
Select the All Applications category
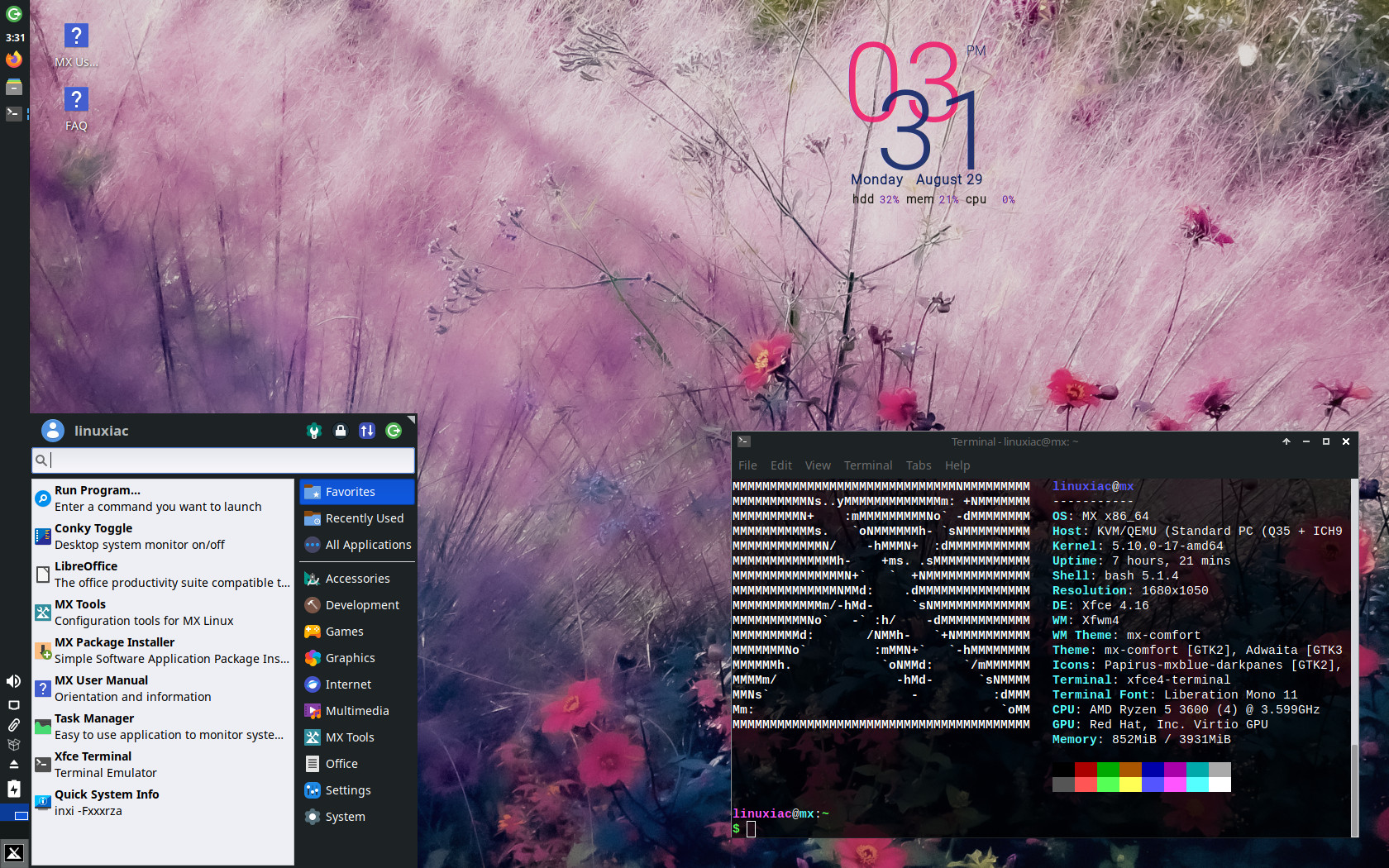[357, 545]
